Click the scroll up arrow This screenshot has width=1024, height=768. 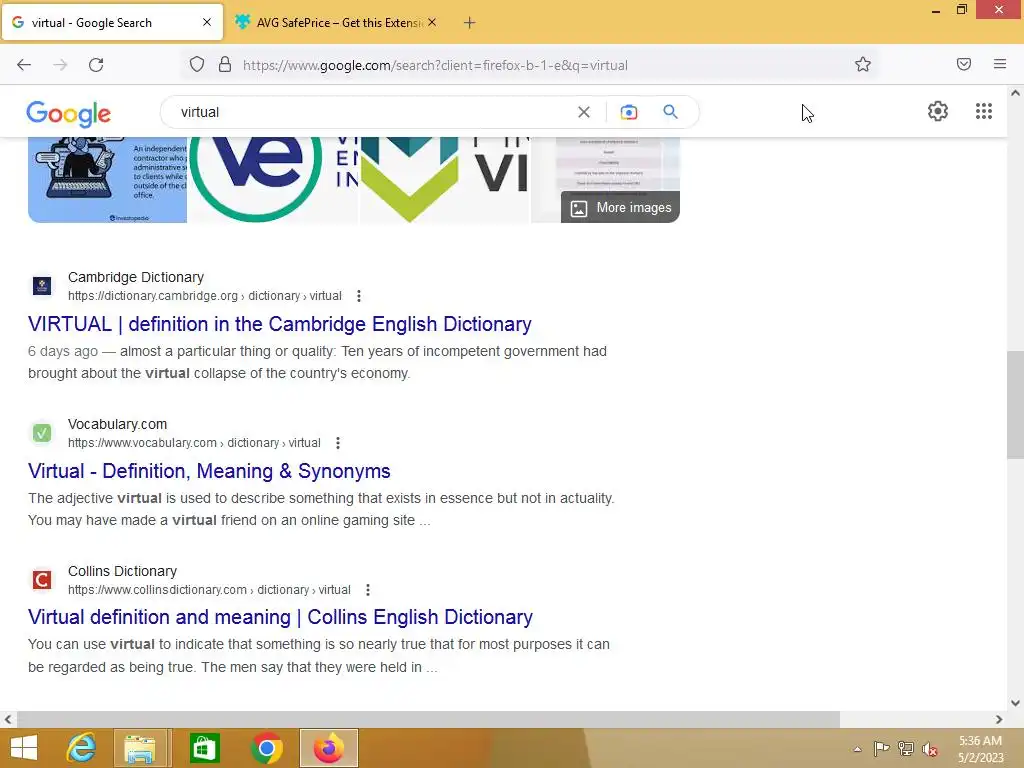(x=1015, y=93)
